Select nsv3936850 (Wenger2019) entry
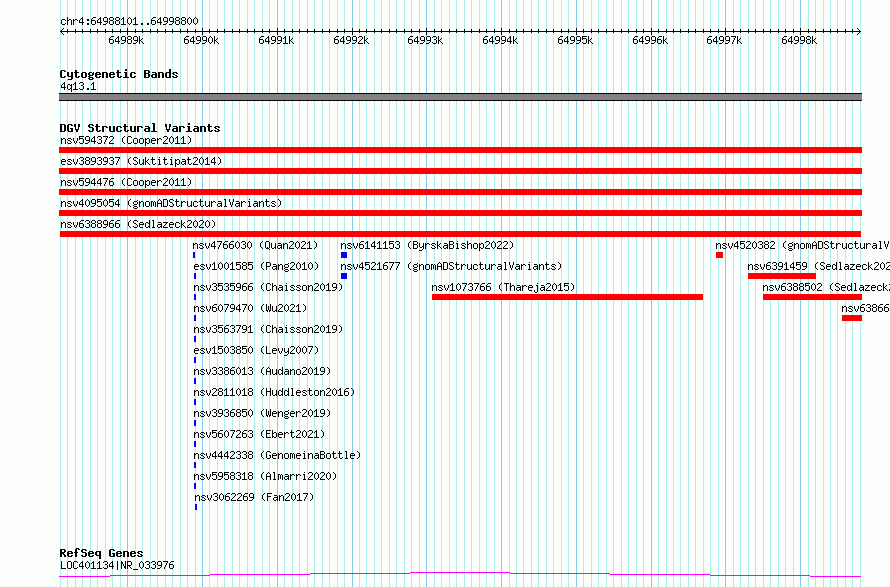The image size is (890, 587). click(x=262, y=413)
